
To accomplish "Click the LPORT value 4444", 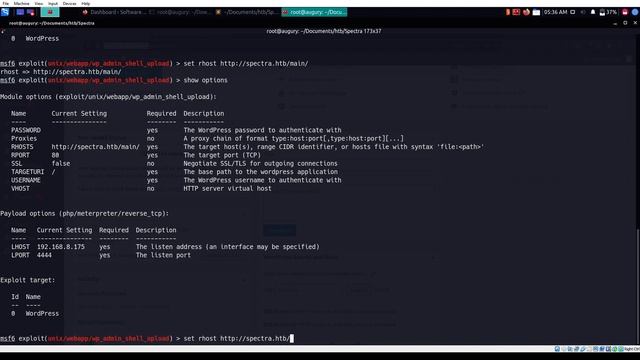I will tap(44, 255).
